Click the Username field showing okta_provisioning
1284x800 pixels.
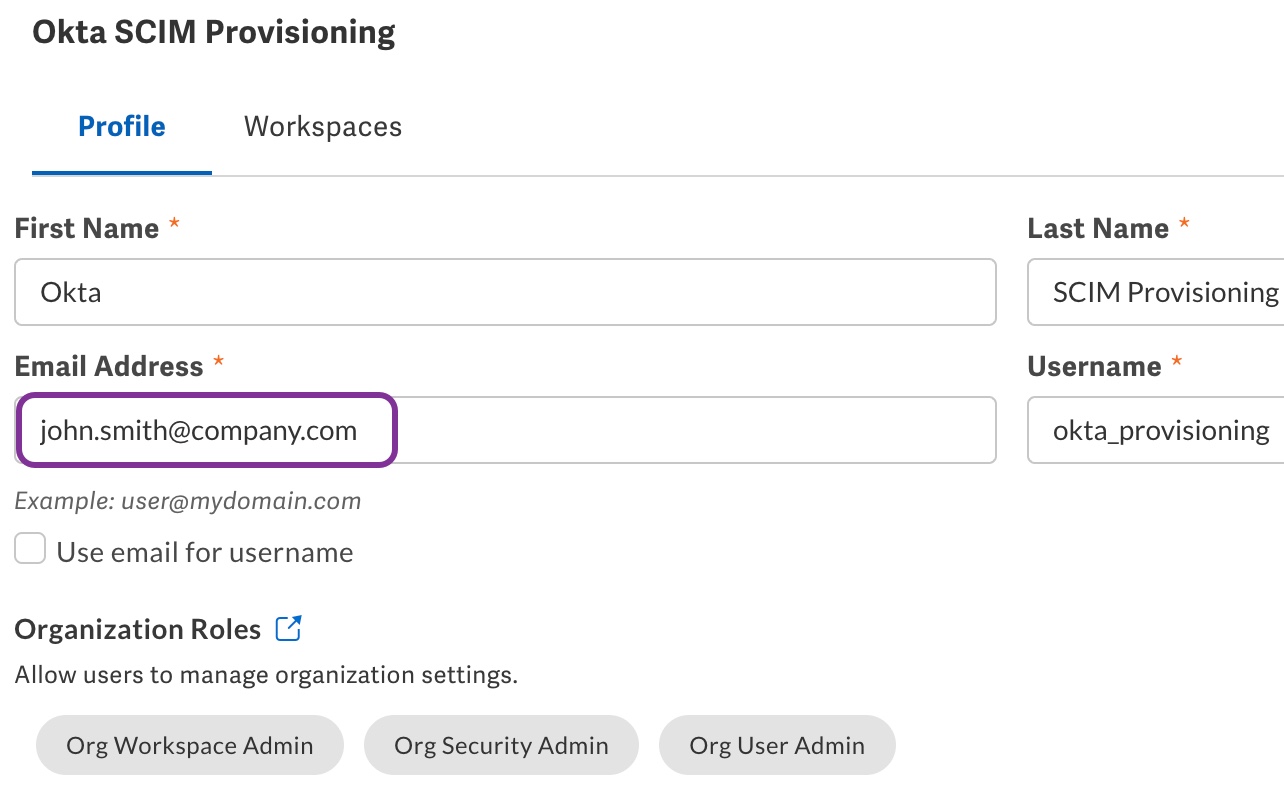tap(1156, 430)
